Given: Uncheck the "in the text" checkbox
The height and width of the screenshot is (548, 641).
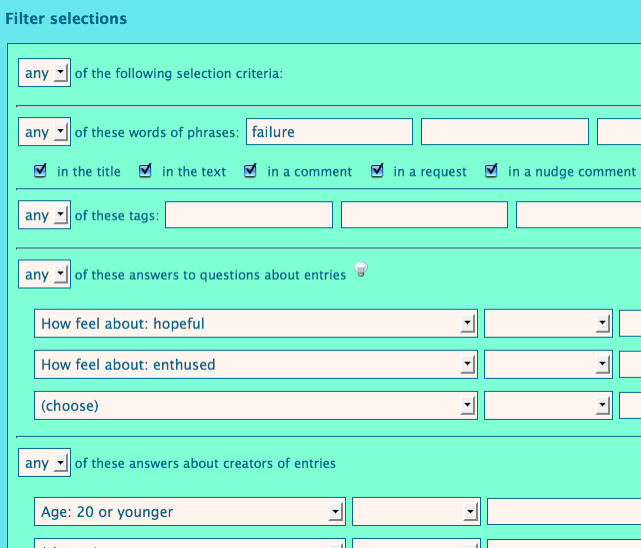Looking at the screenshot, I should tap(145, 171).
